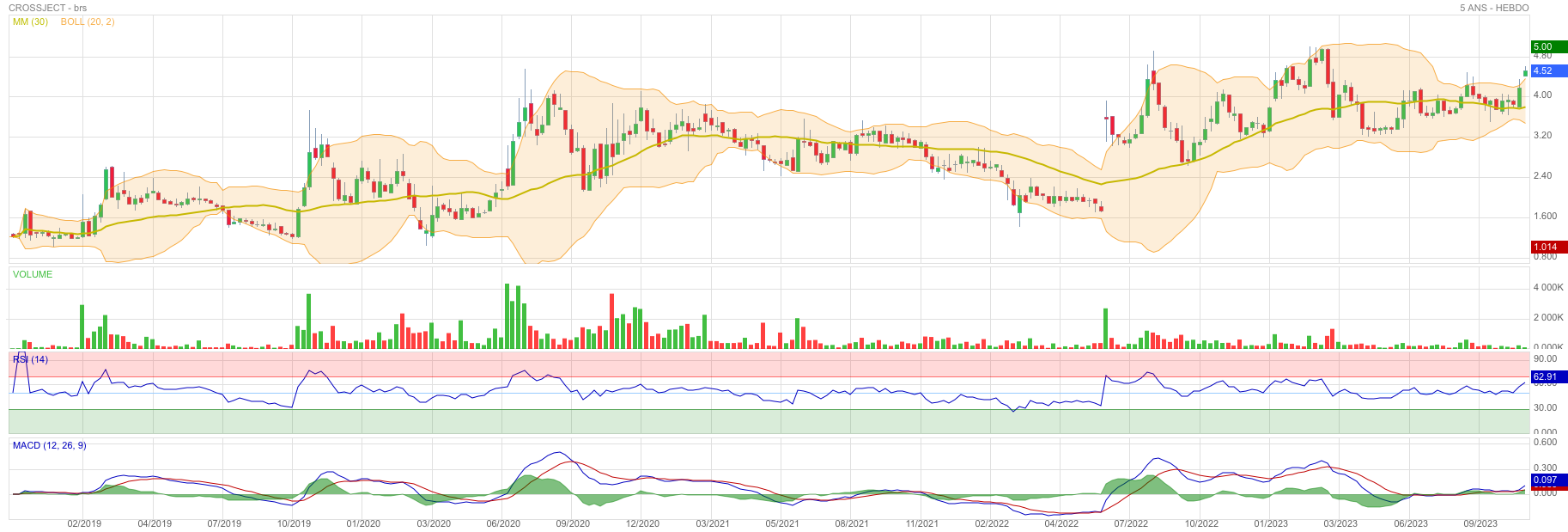Click the 12/2020 date axis label
The image size is (1568, 532).
642,523
